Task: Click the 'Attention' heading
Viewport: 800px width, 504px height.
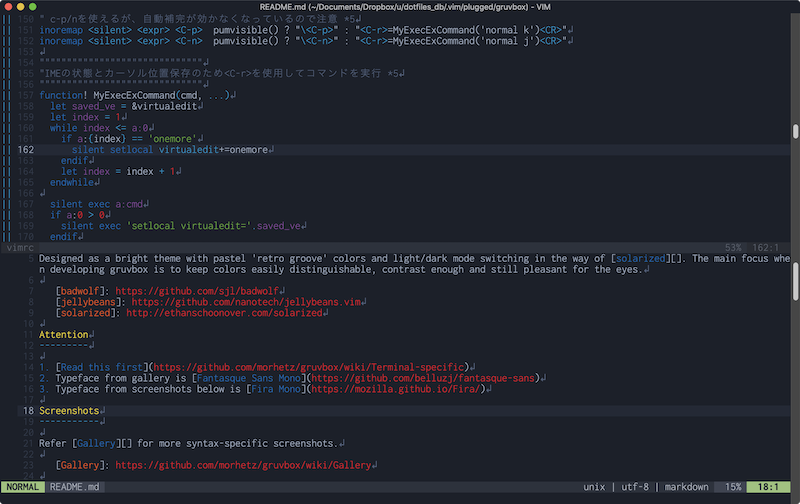Action: click(x=64, y=335)
